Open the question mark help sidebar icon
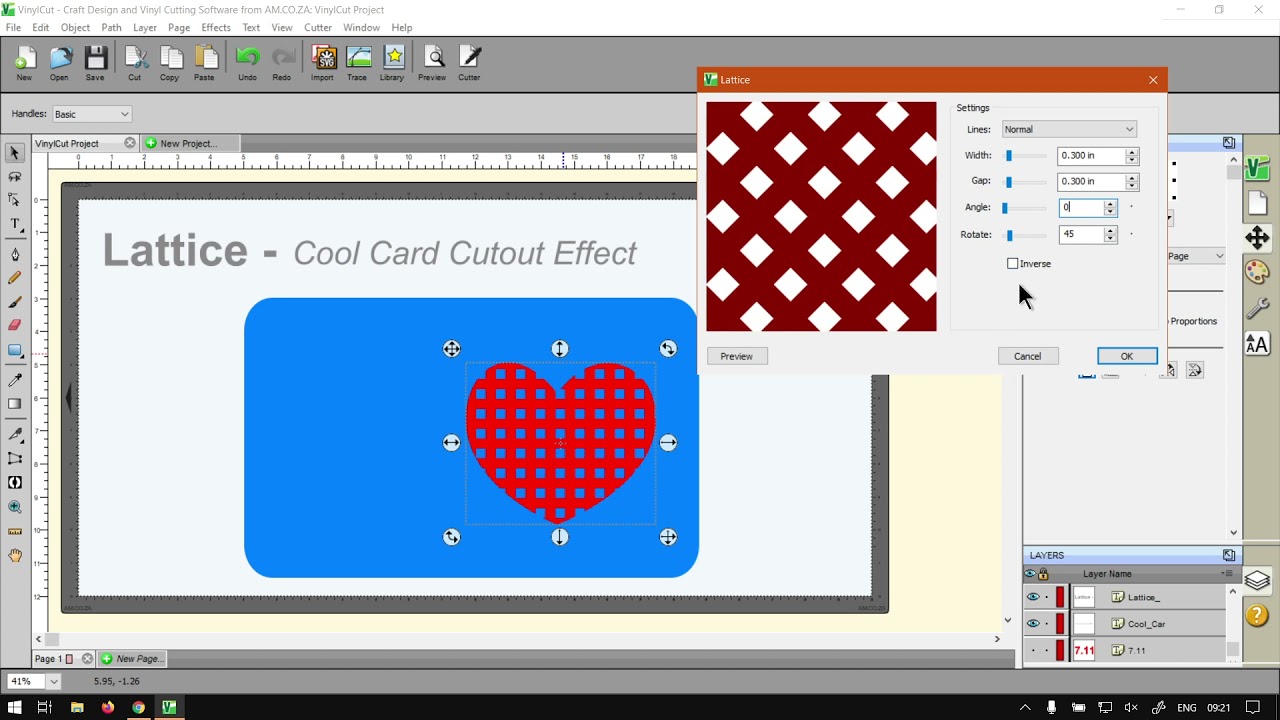The width and height of the screenshot is (1280, 720). click(1257, 615)
